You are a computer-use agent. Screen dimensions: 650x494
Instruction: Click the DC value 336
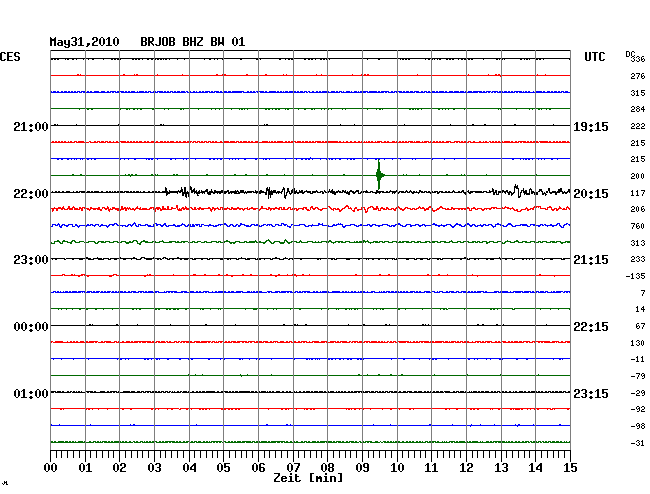coord(638,59)
